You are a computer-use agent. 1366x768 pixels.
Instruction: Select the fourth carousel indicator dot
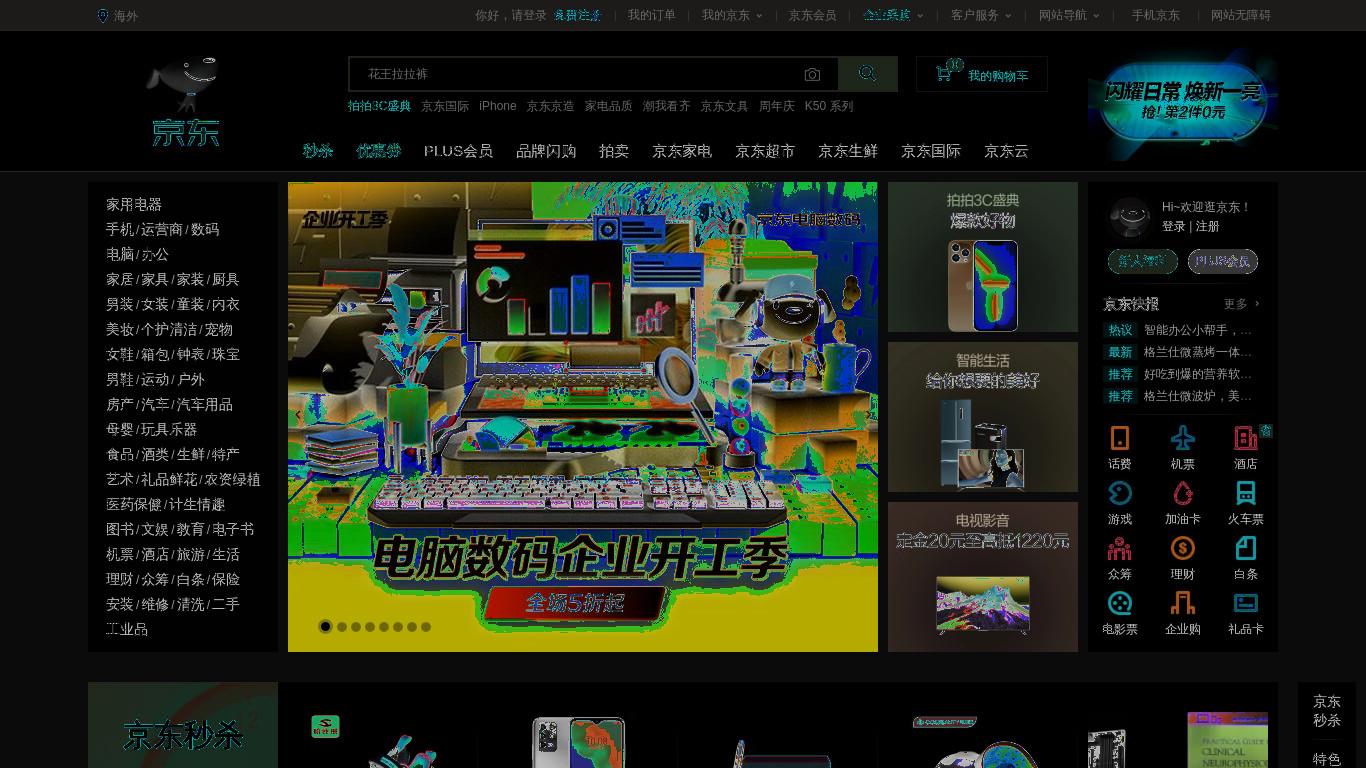coord(370,627)
